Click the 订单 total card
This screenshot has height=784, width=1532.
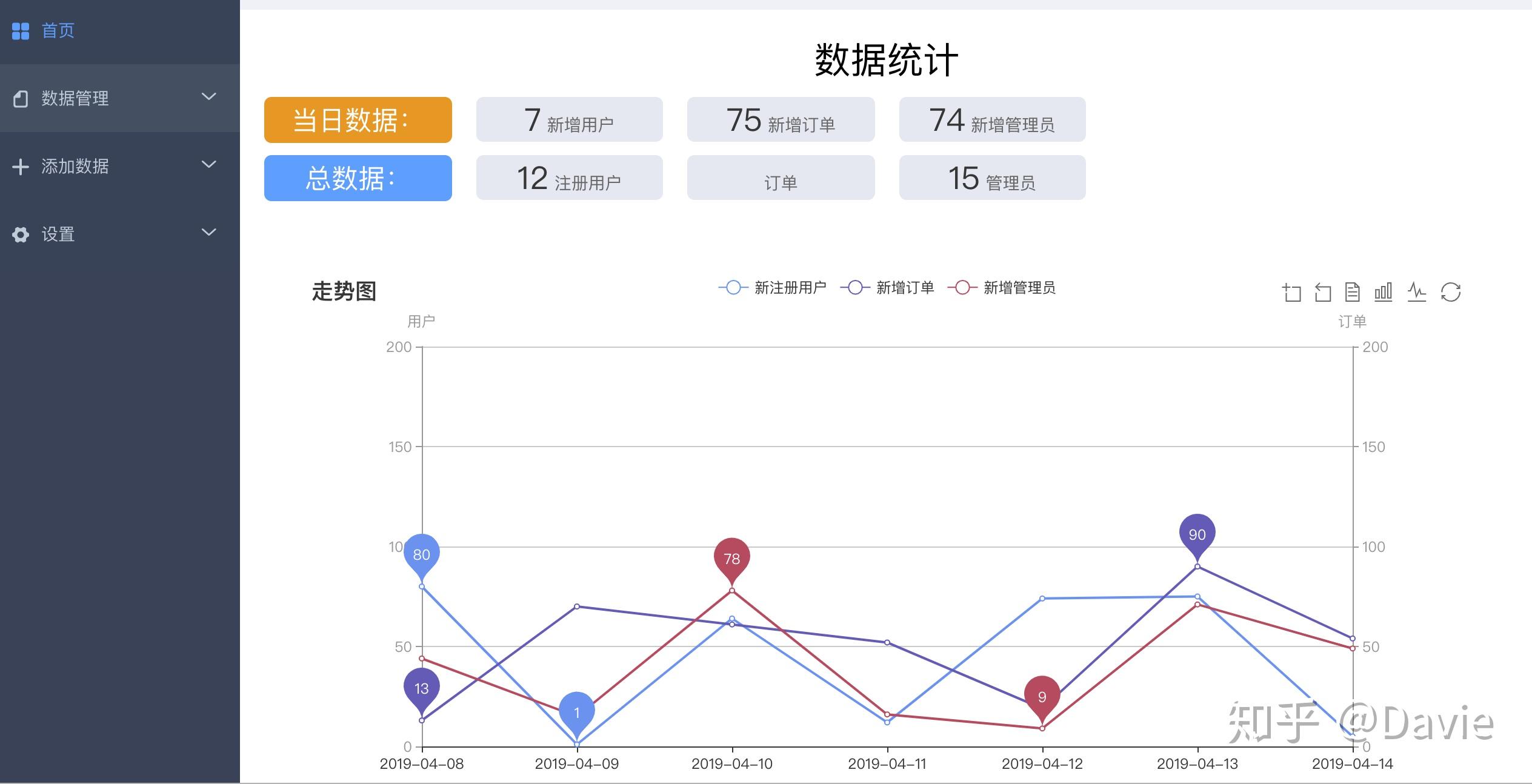point(781,178)
